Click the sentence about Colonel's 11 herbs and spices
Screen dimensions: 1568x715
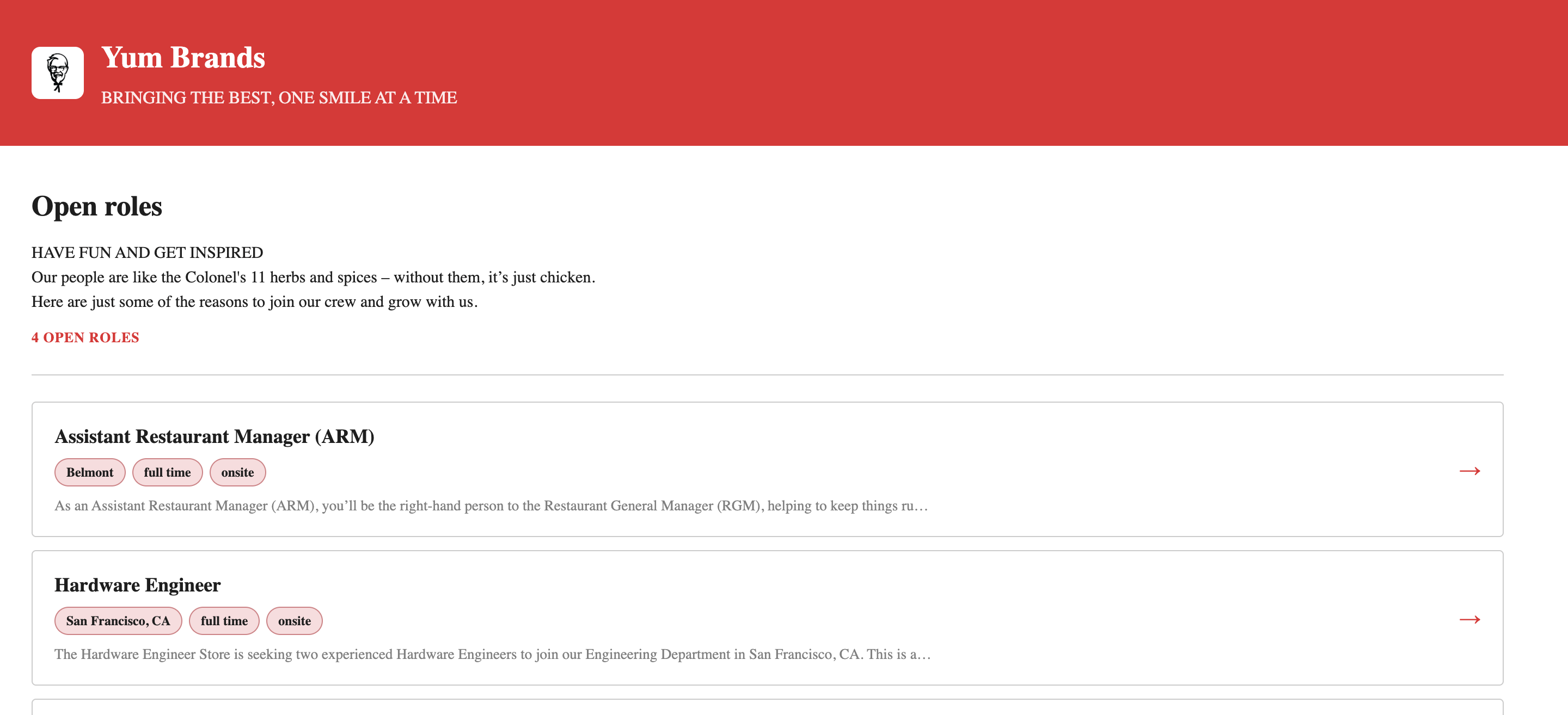click(314, 277)
